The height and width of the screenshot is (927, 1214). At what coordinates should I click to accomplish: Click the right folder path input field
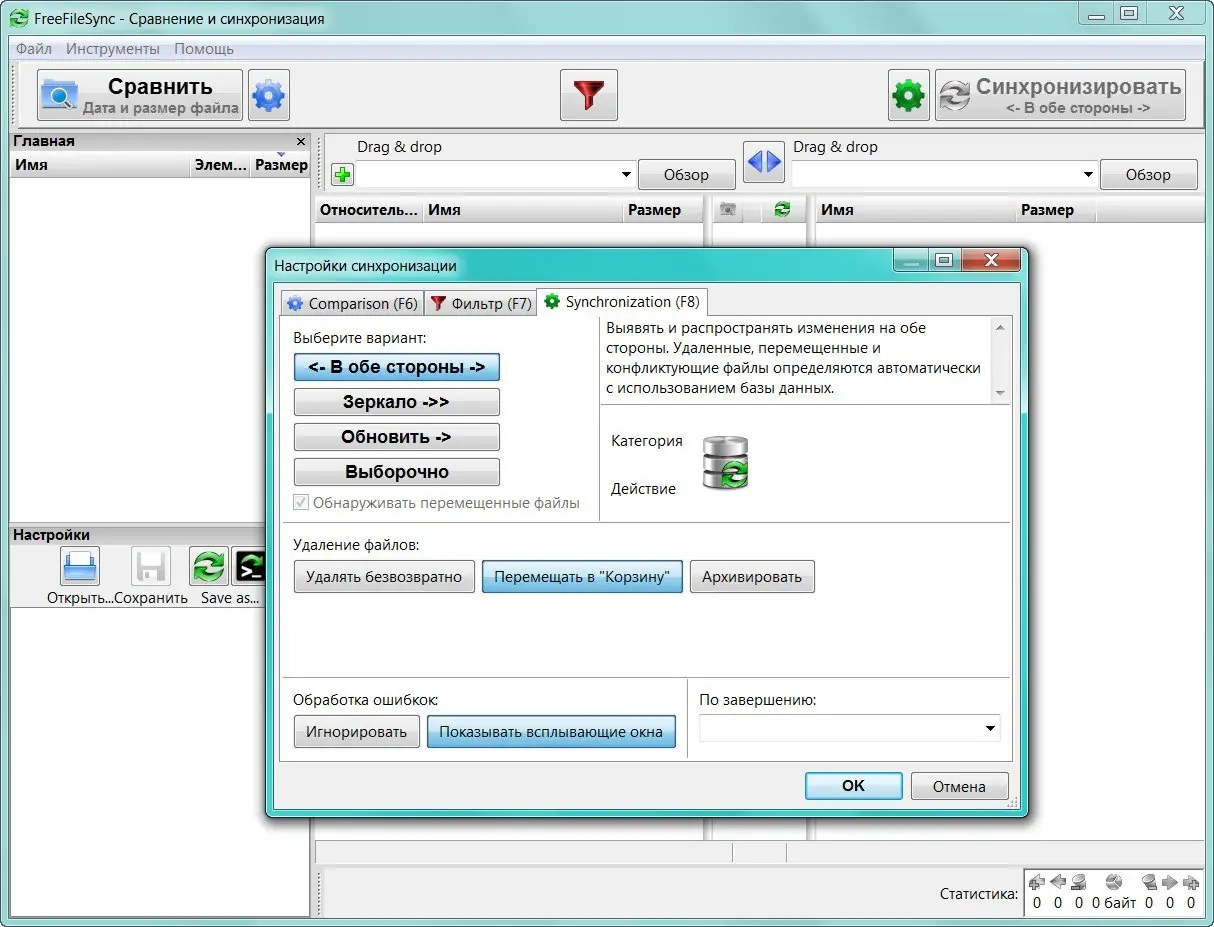pyautogui.click(x=937, y=175)
